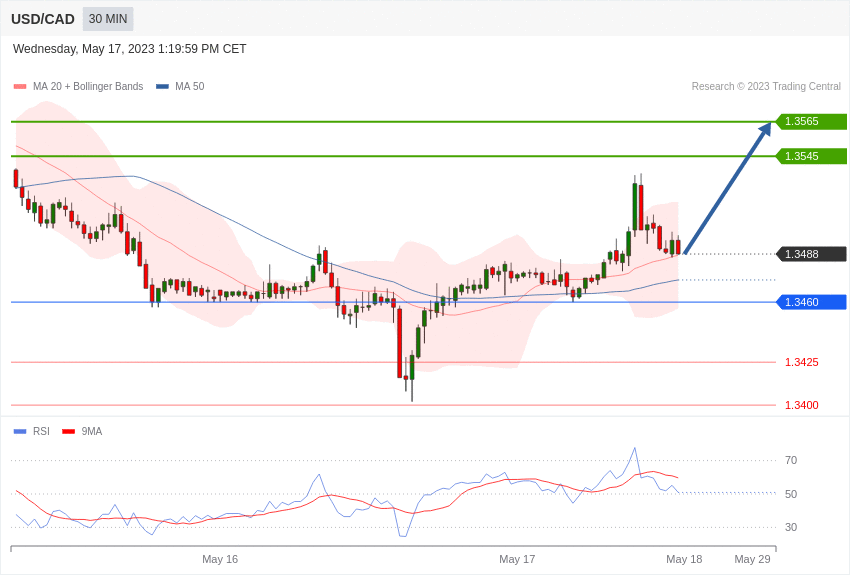Click the 1.3545 resistance price tag

pyautogui.click(x=811, y=156)
